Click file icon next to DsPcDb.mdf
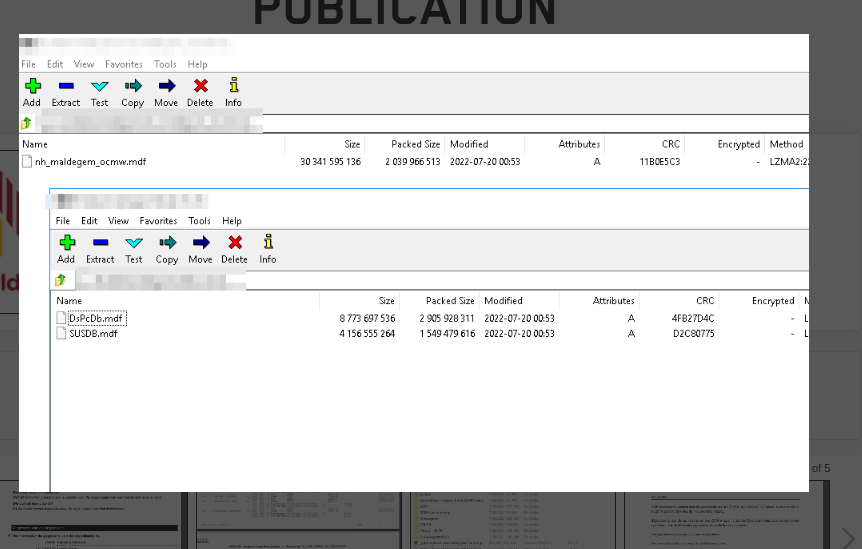 click(x=61, y=318)
